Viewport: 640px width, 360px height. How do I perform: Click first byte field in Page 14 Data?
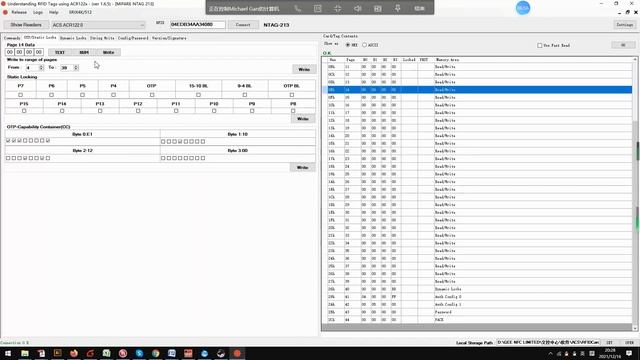(x=9, y=52)
